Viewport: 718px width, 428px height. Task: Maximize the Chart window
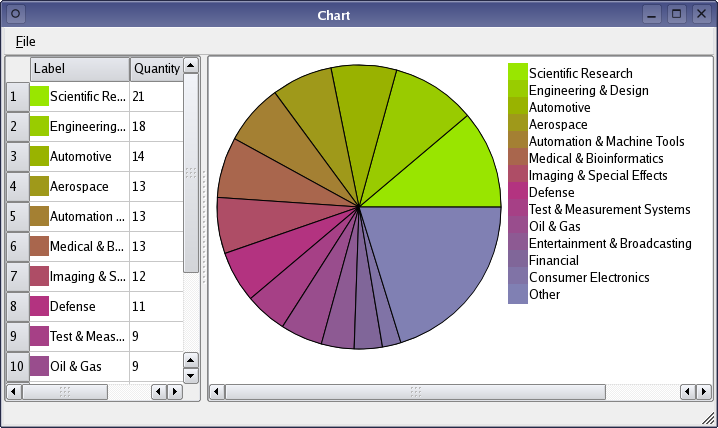click(x=676, y=14)
